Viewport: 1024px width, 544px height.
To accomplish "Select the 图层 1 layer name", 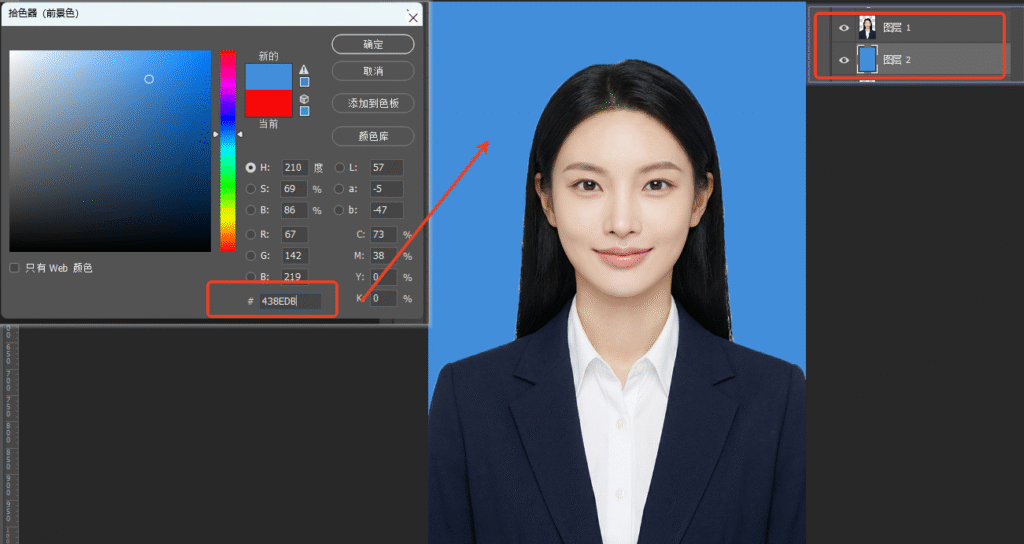I will 897,28.
